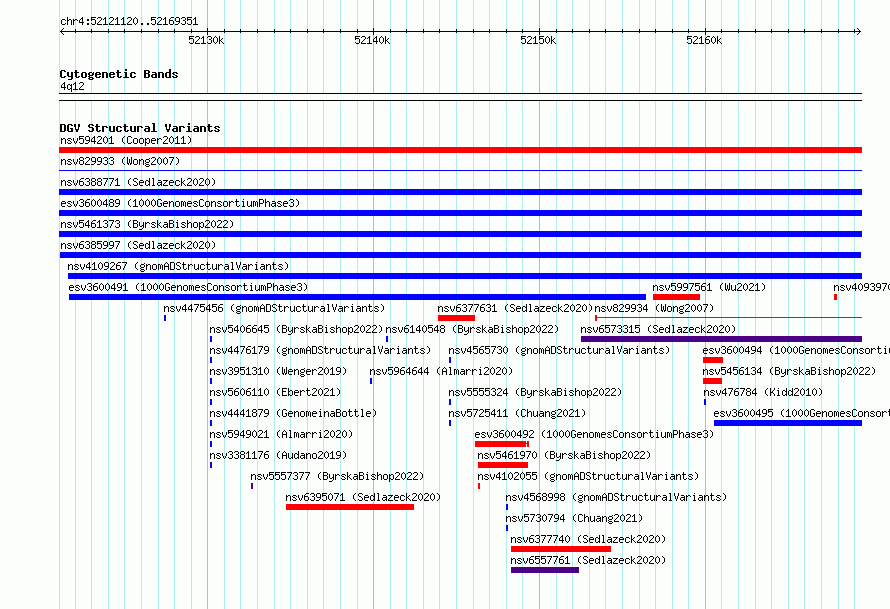Viewport: 890px width, 609px height.
Task: Open the esv3600495 variant label
Action: [x=801, y=413]
